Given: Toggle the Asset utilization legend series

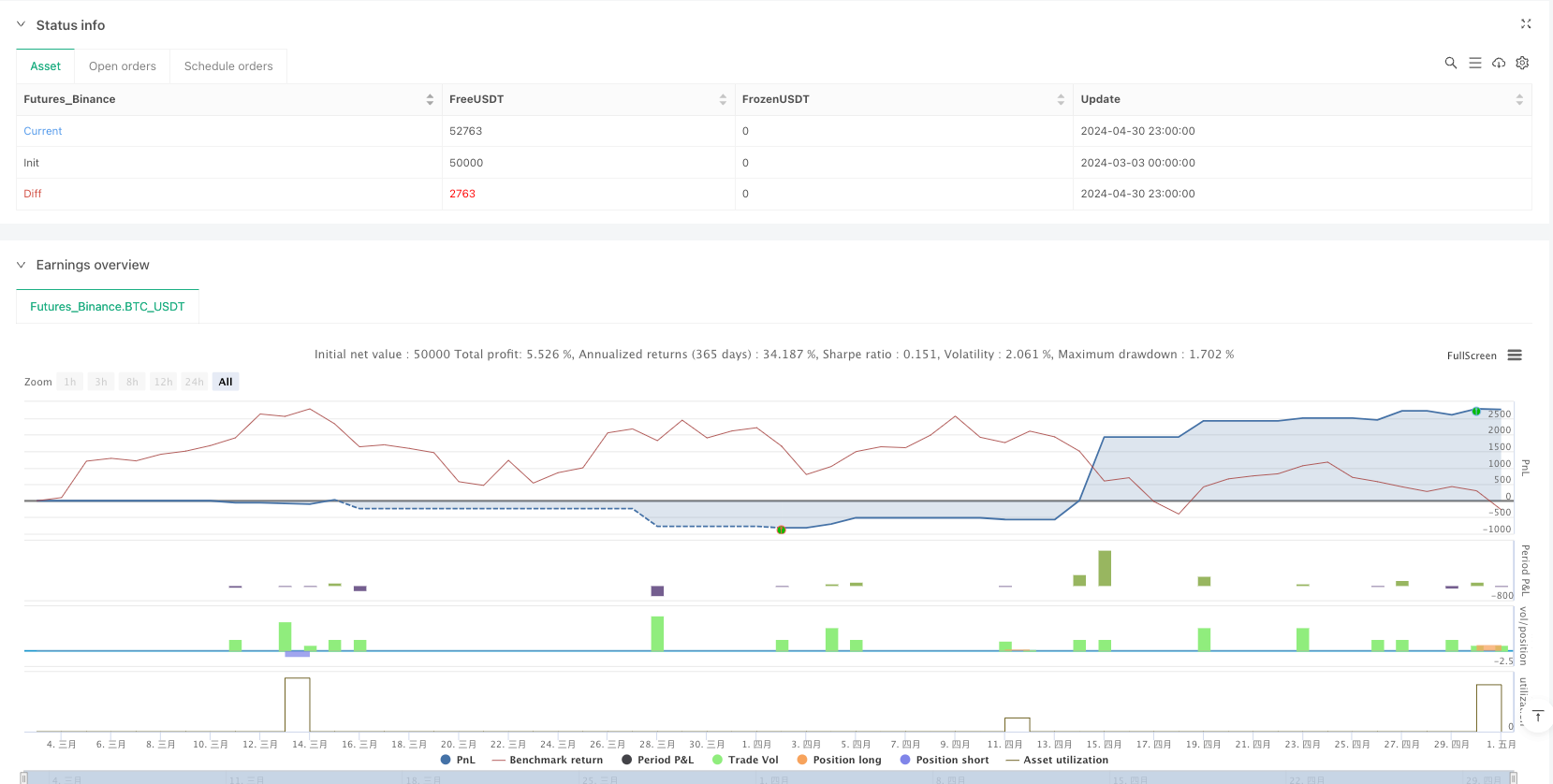Looking at the screenshot, I should (x=1057, y=760).
